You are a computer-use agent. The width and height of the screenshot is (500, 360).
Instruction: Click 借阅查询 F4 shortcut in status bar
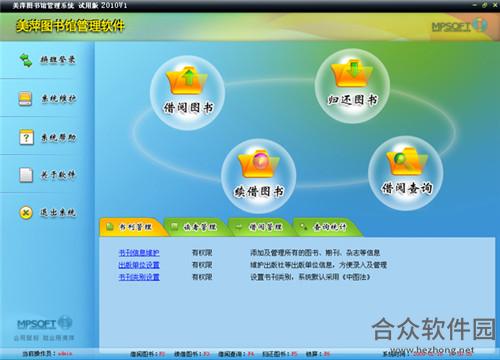pyautogui.click(x=236, y=354)
